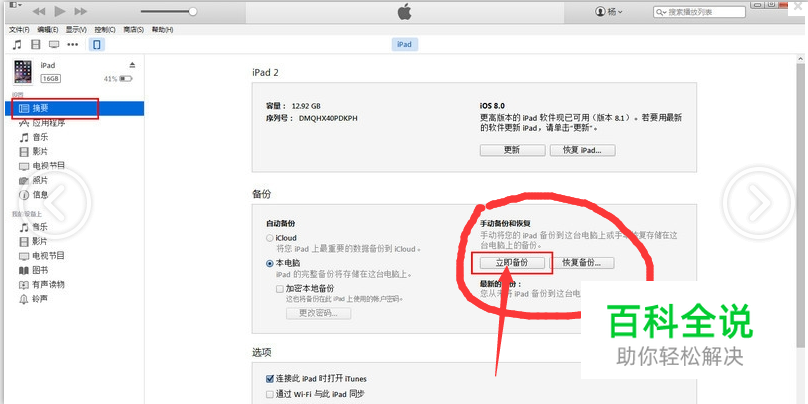Viewport: 808px width, 404px height.
Task: Click the iPad tab at top center
Action: tap(405, 44)
